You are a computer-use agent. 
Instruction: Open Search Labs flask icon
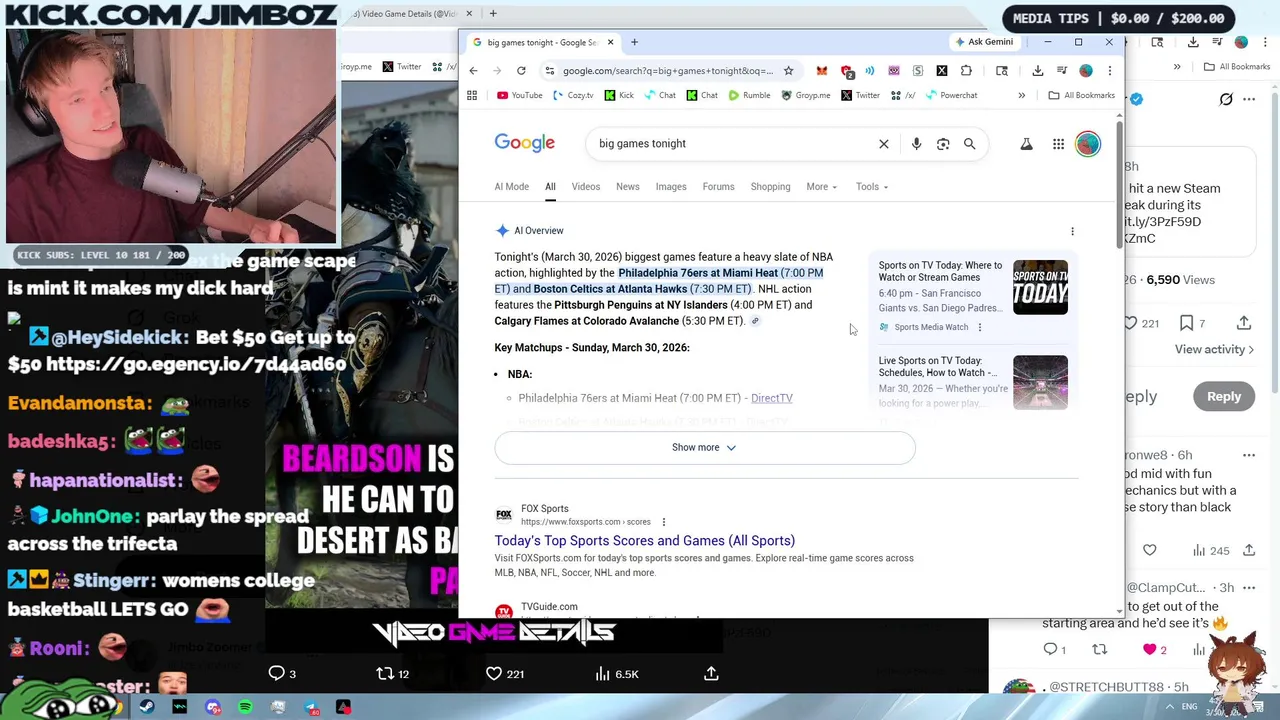coord(1026,144)
